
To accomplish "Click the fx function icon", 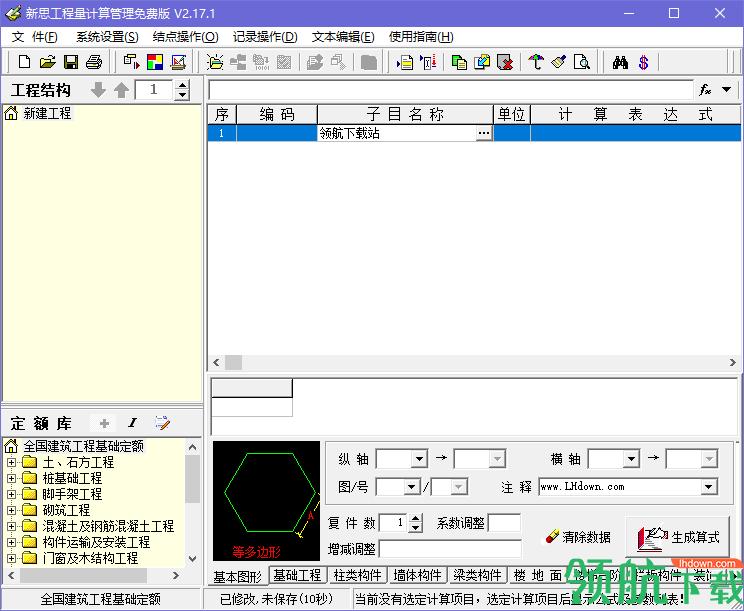I will pos(706,89).
